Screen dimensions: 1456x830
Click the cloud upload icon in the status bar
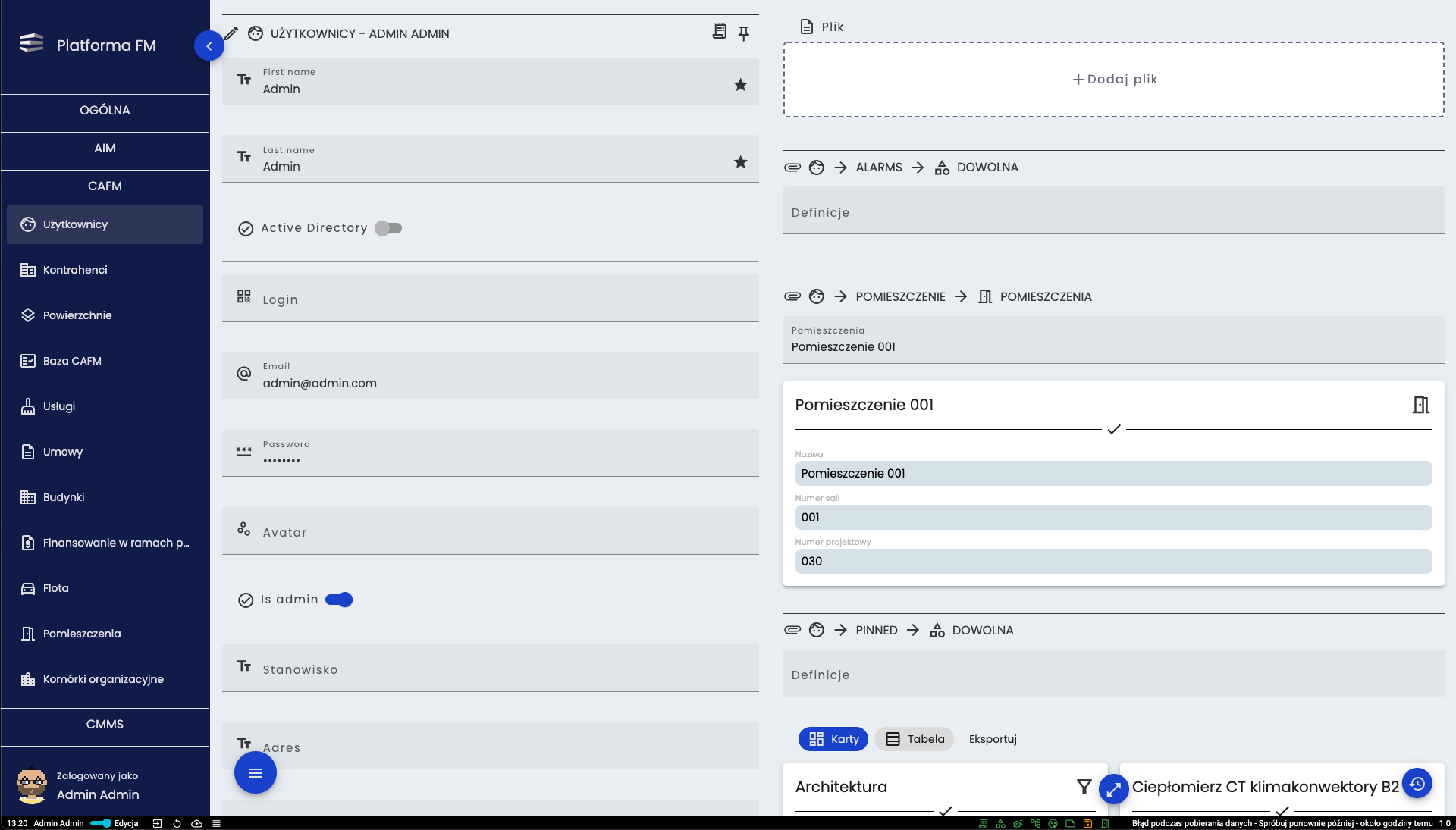(x=196, y=823)
